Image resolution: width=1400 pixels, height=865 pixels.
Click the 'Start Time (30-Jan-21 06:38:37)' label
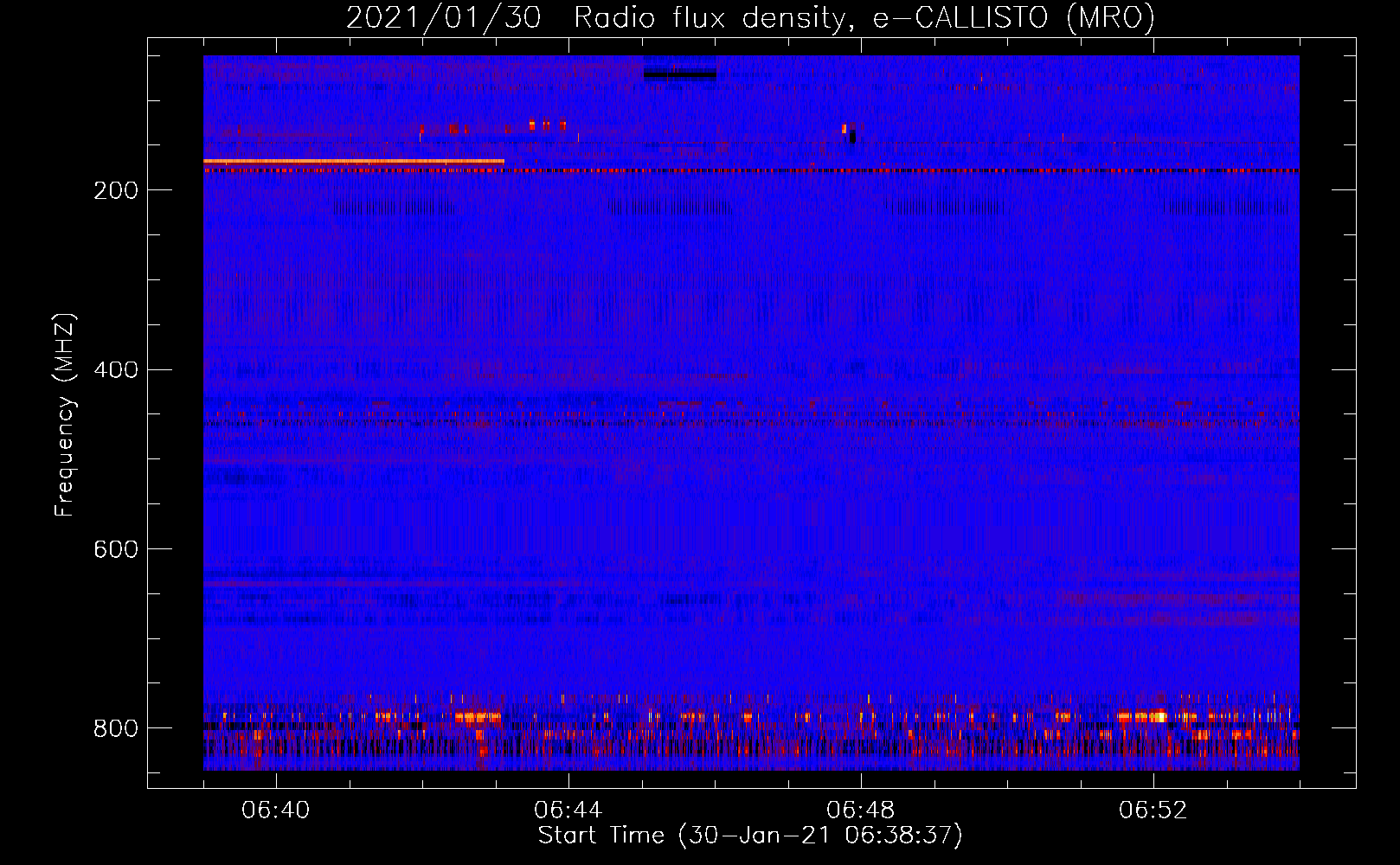coord(750,835)
